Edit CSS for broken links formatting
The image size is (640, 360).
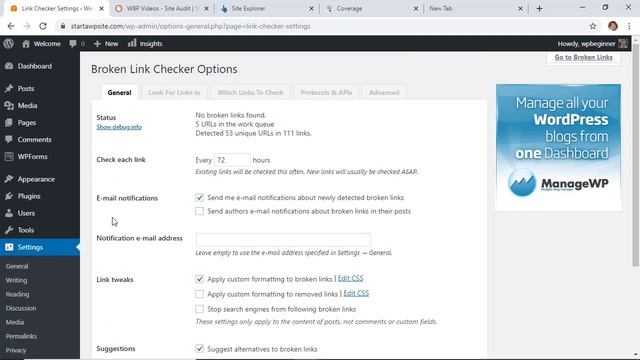pyautogui.click(x=350, y=278)
